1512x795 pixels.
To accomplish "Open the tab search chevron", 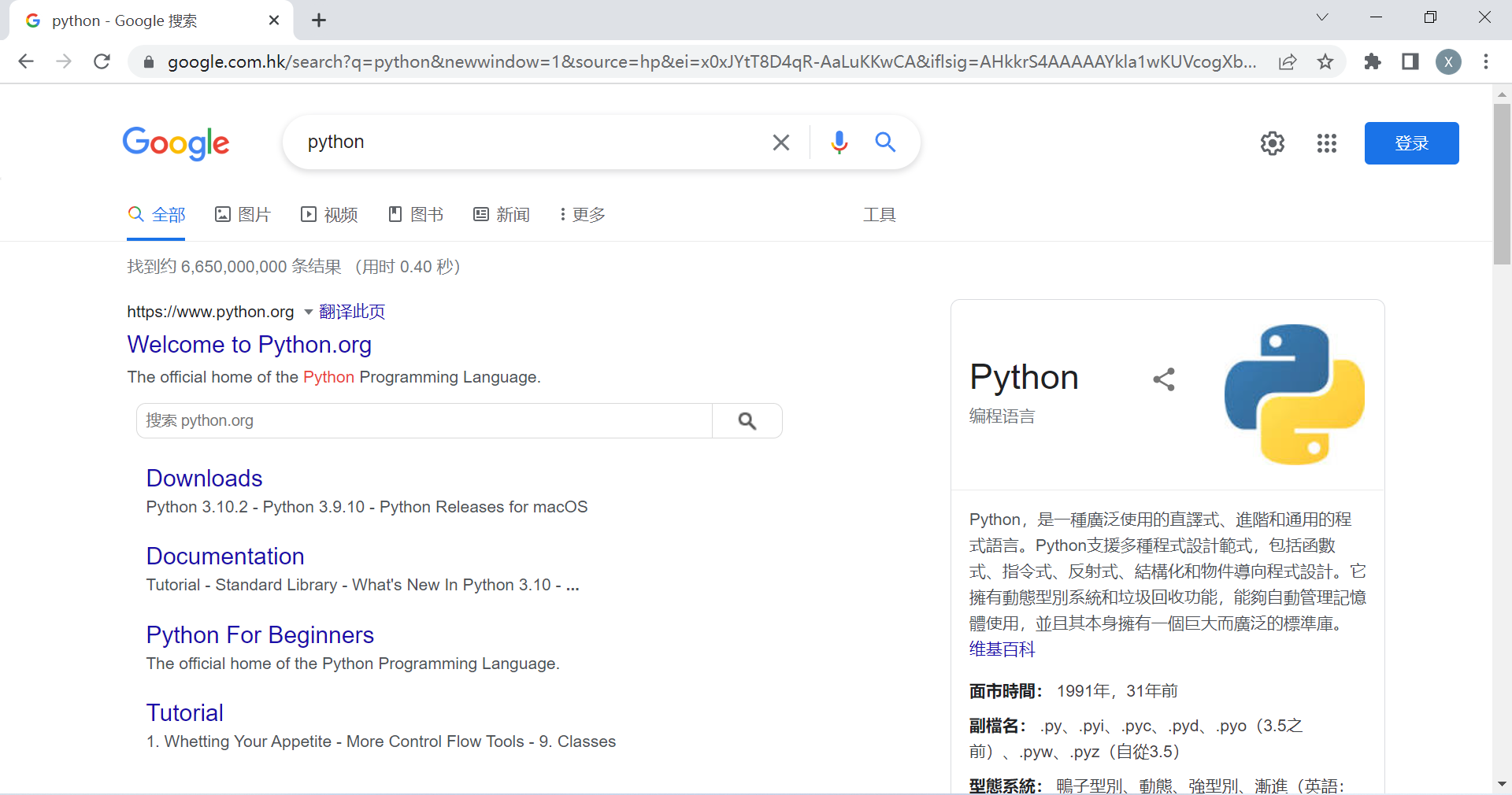I will (1322, 17).
